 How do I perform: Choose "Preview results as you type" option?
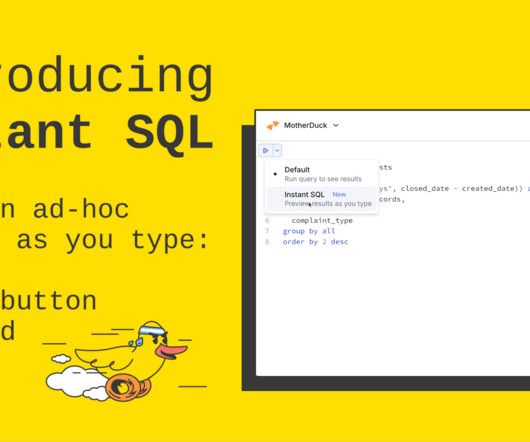[x=328, y=203]
